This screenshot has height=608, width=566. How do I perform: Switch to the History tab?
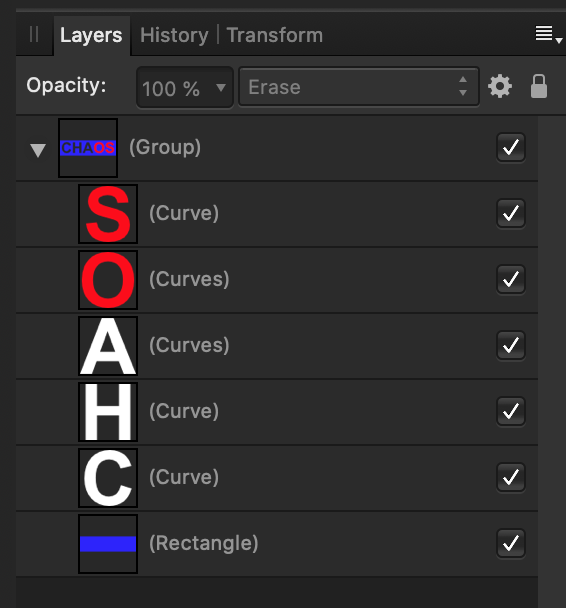tap(174, 35)
